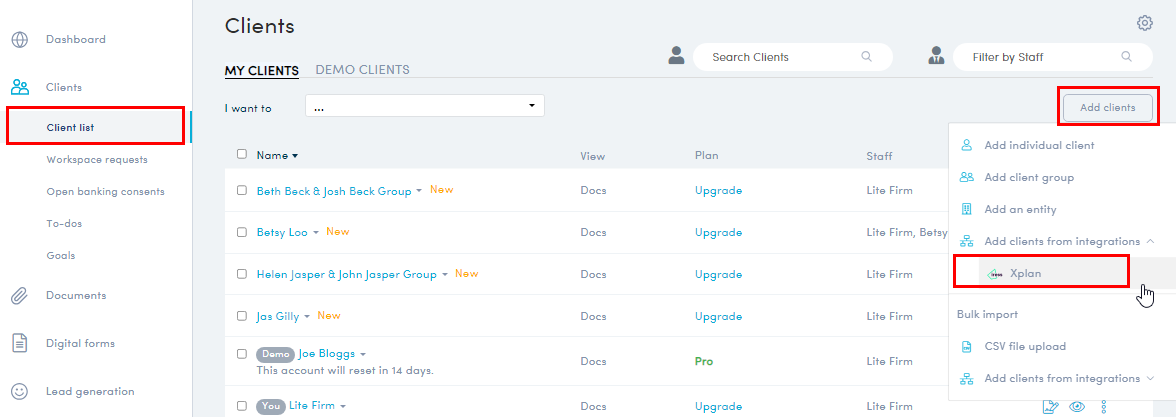Image resolution: width=1176 pixels, height=417 pixels.
Task: Open the 'I want to' dropdown
Action: click(x=424, y=106)
